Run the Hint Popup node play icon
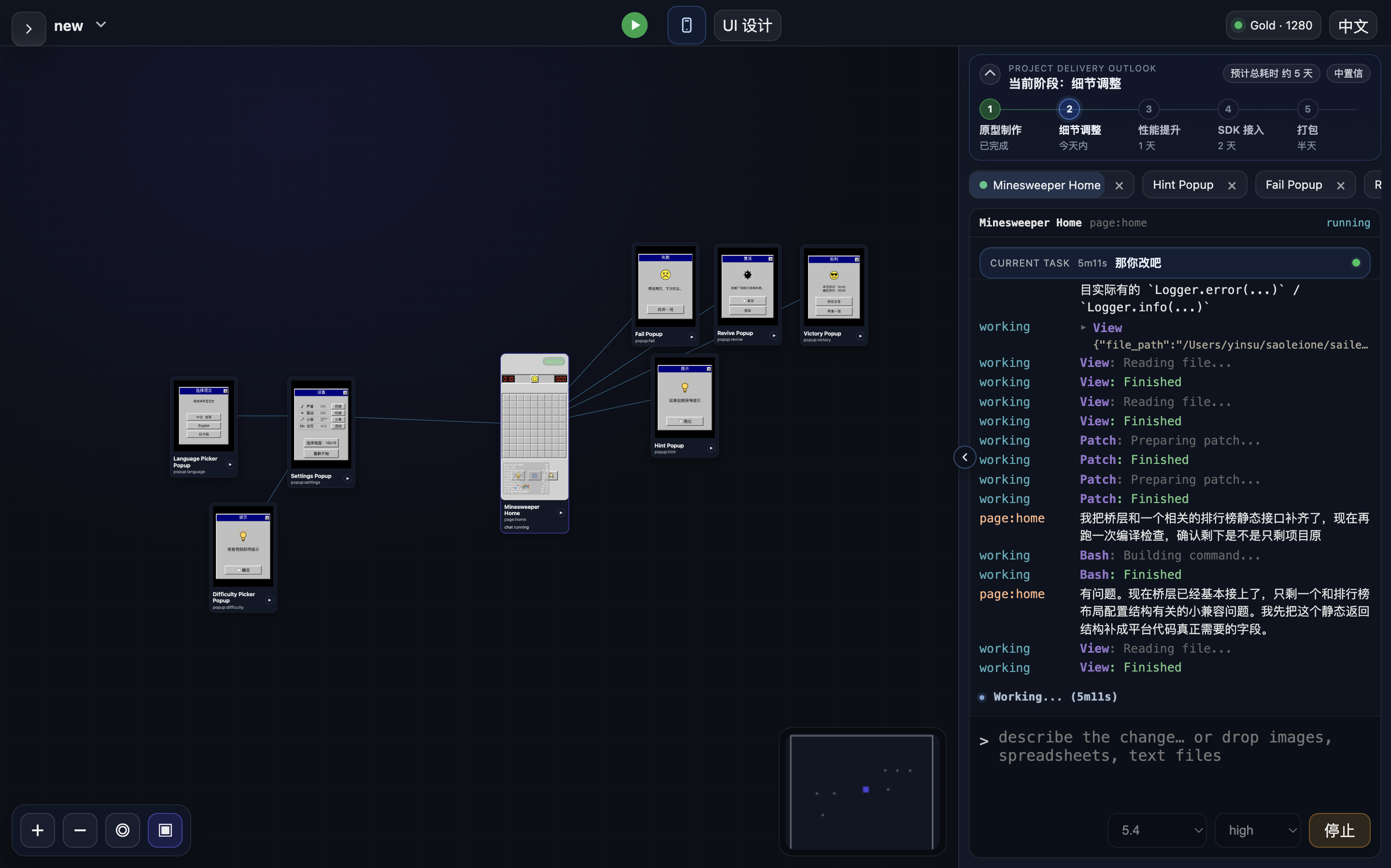 [x=711, y=448]
